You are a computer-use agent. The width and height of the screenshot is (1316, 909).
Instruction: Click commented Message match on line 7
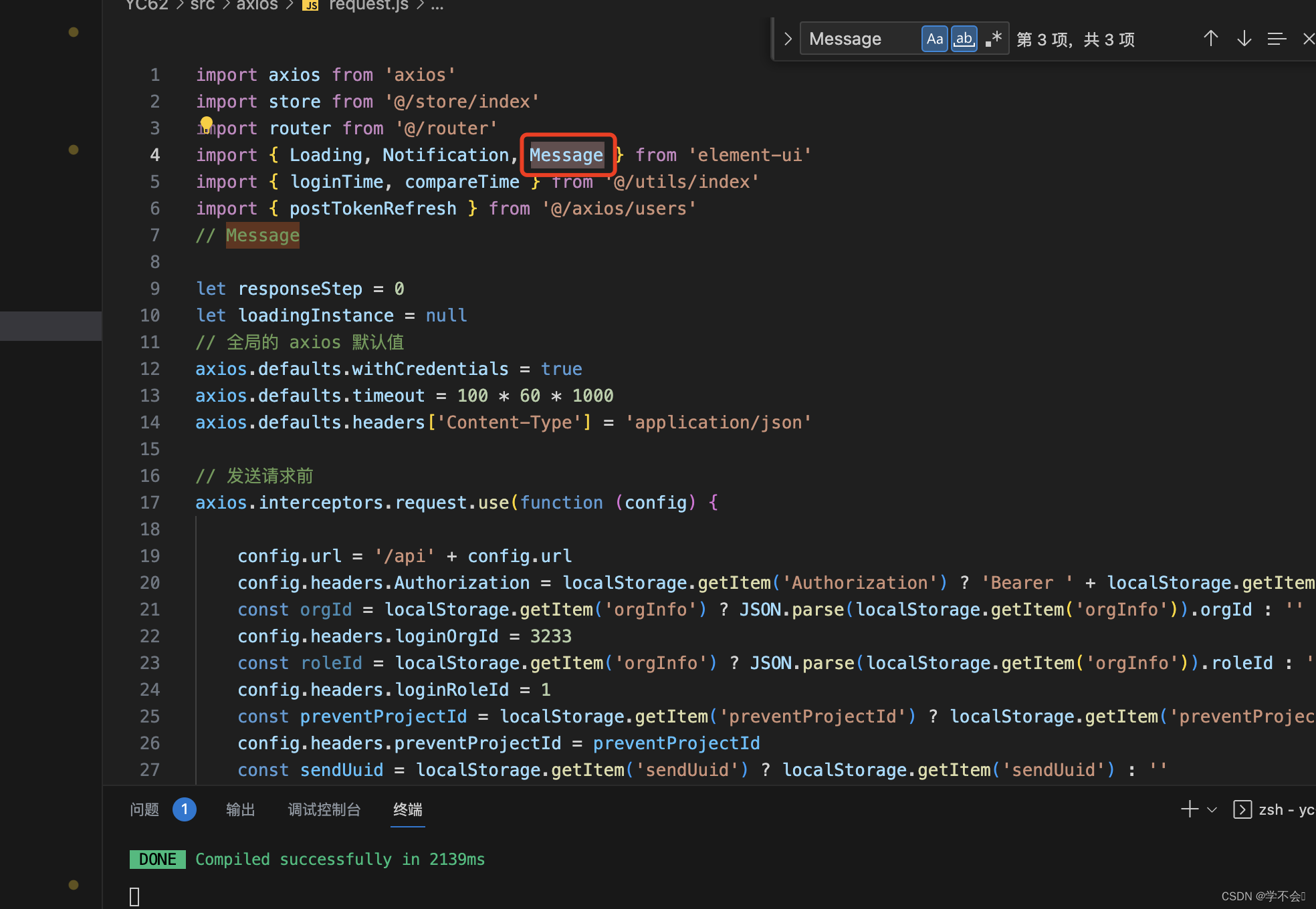263,235
